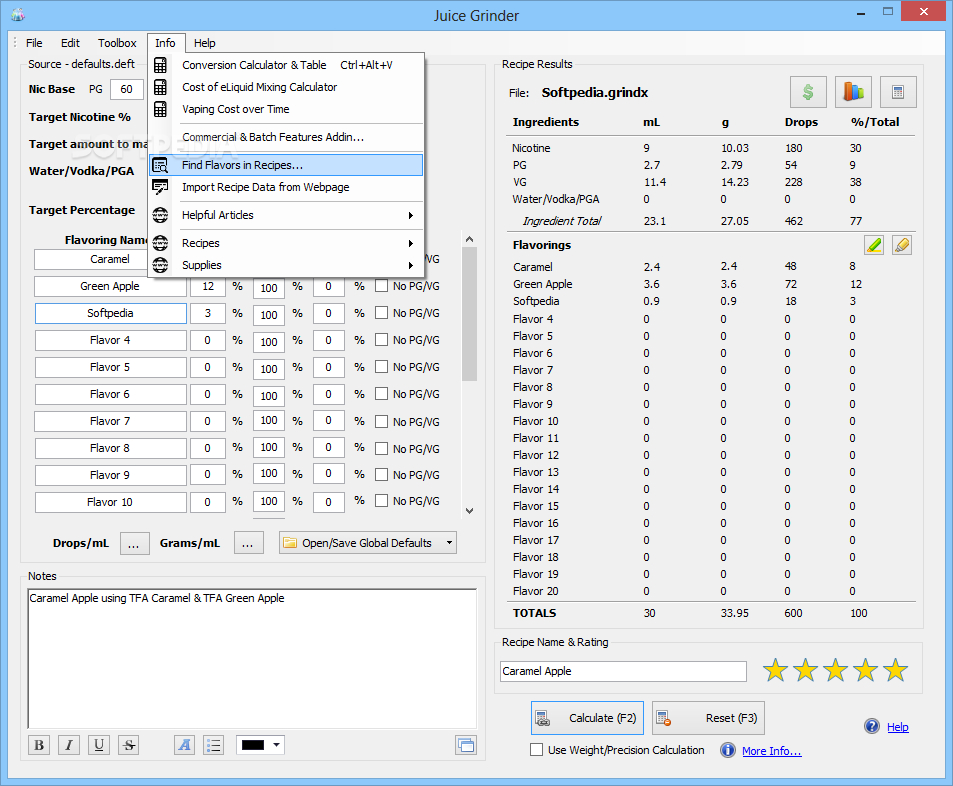The height and width of the screenshot is (786, 953).
Task: Toggle strikethrough formatting in Notes
Action: [129, 745]
